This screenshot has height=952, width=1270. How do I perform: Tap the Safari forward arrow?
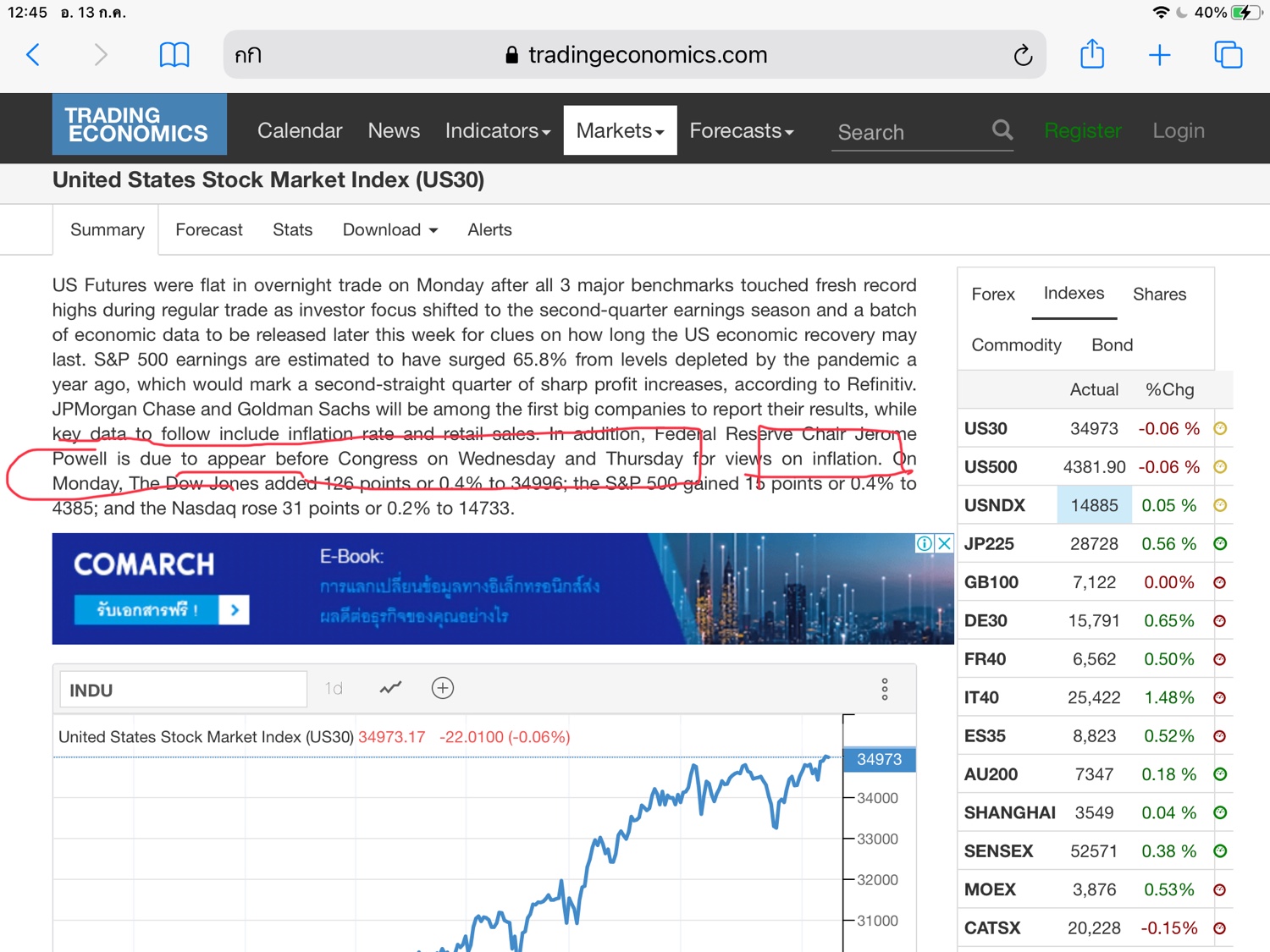[101, 55]
